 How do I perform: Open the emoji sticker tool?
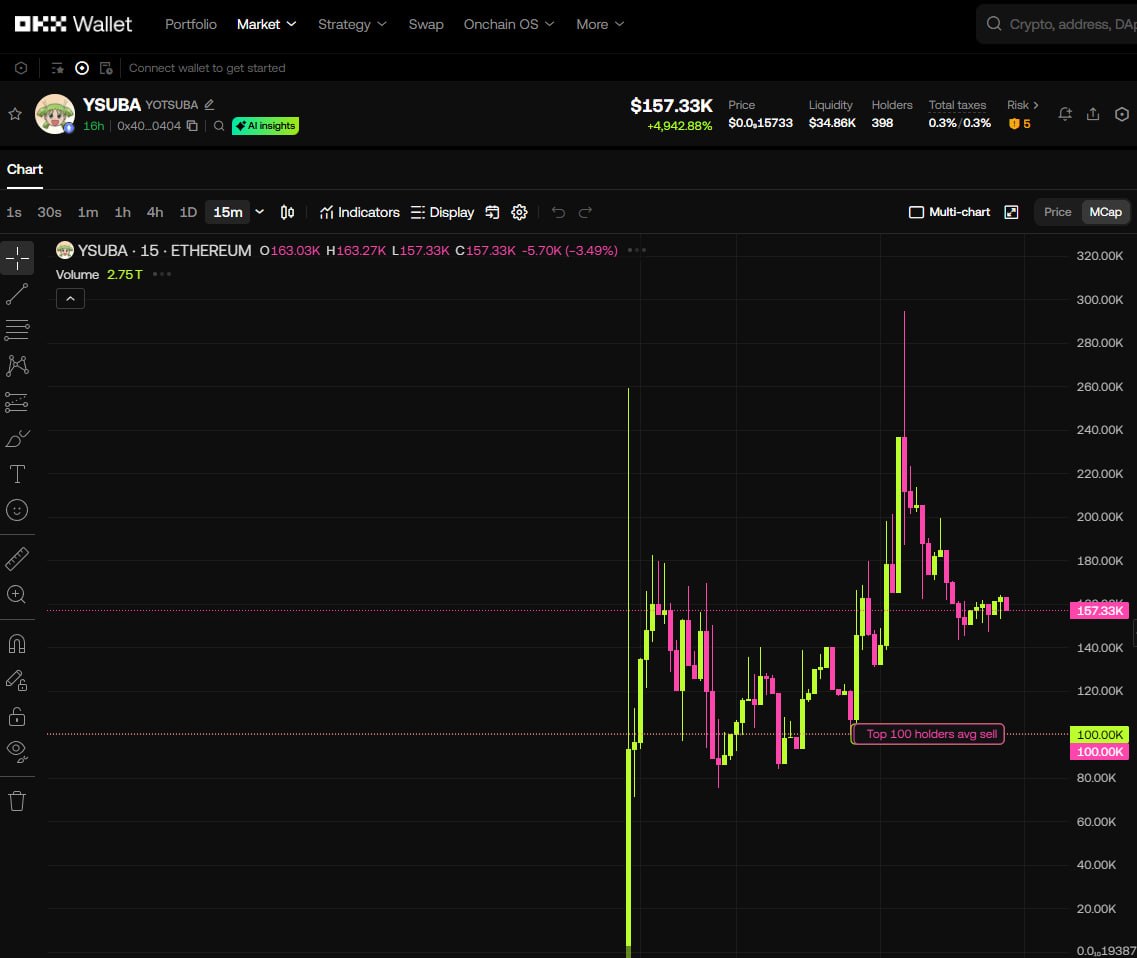17,511
